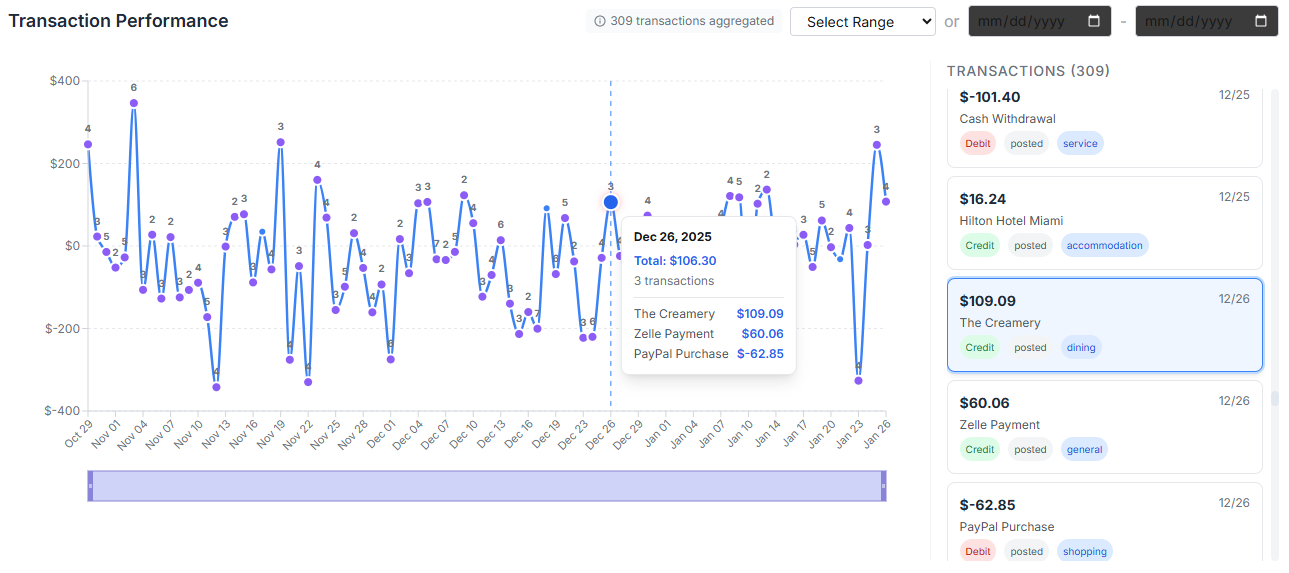Click the accommodation category tag
1289x573 pixels.
click(1104, 245)
